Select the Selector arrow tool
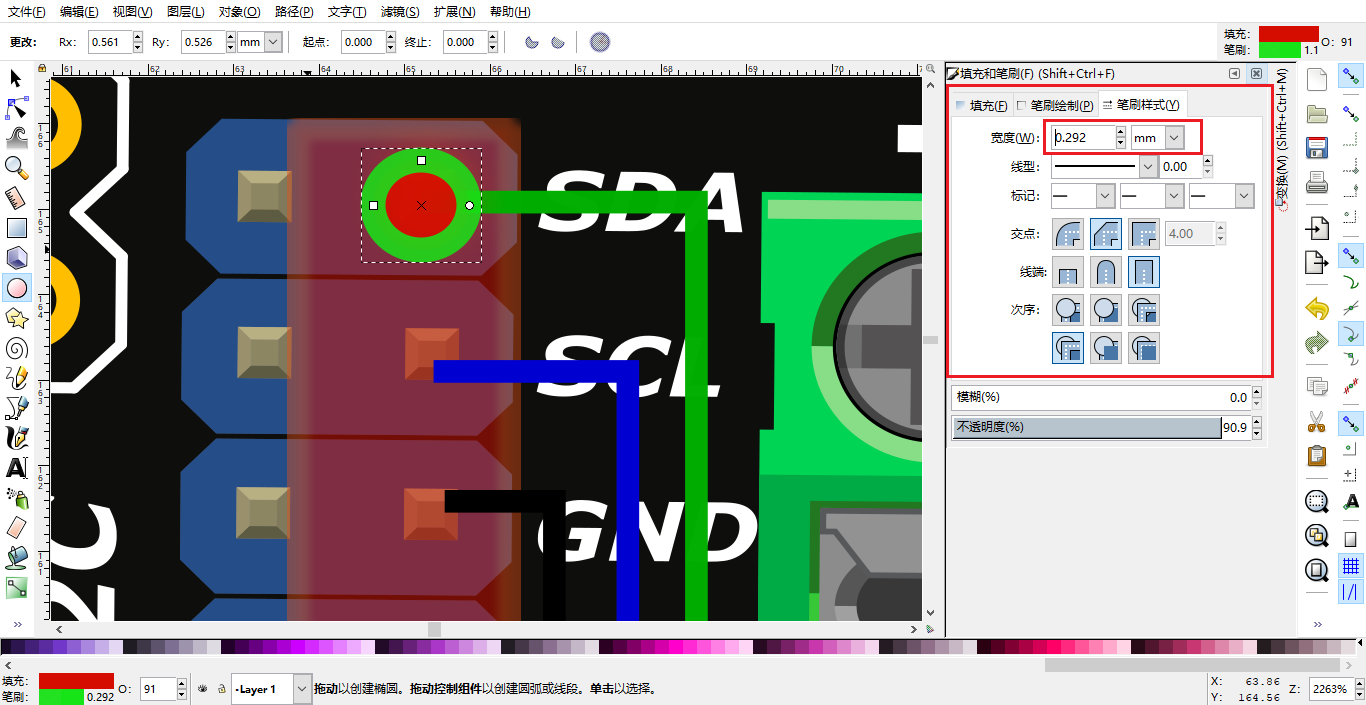 click(x=16, y=78)
